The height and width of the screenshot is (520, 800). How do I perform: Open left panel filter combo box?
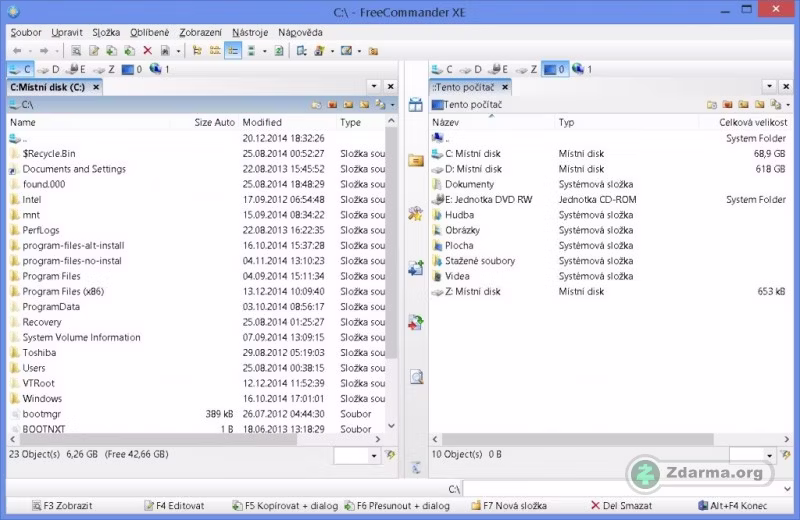pyautogui.click(x=357, y=455)
